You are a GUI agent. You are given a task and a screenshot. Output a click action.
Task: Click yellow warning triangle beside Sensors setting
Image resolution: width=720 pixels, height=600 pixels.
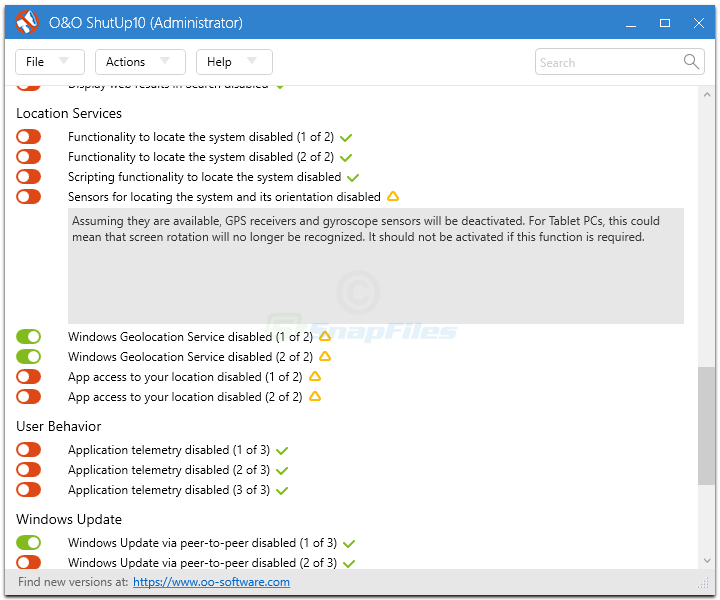[393, 197]
